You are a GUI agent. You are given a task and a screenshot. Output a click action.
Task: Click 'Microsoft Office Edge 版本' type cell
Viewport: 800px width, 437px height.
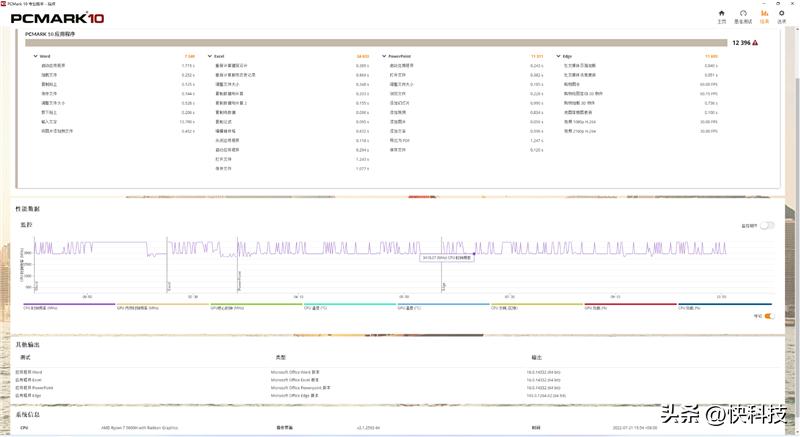pyautogui.click(x=294, y=395)
